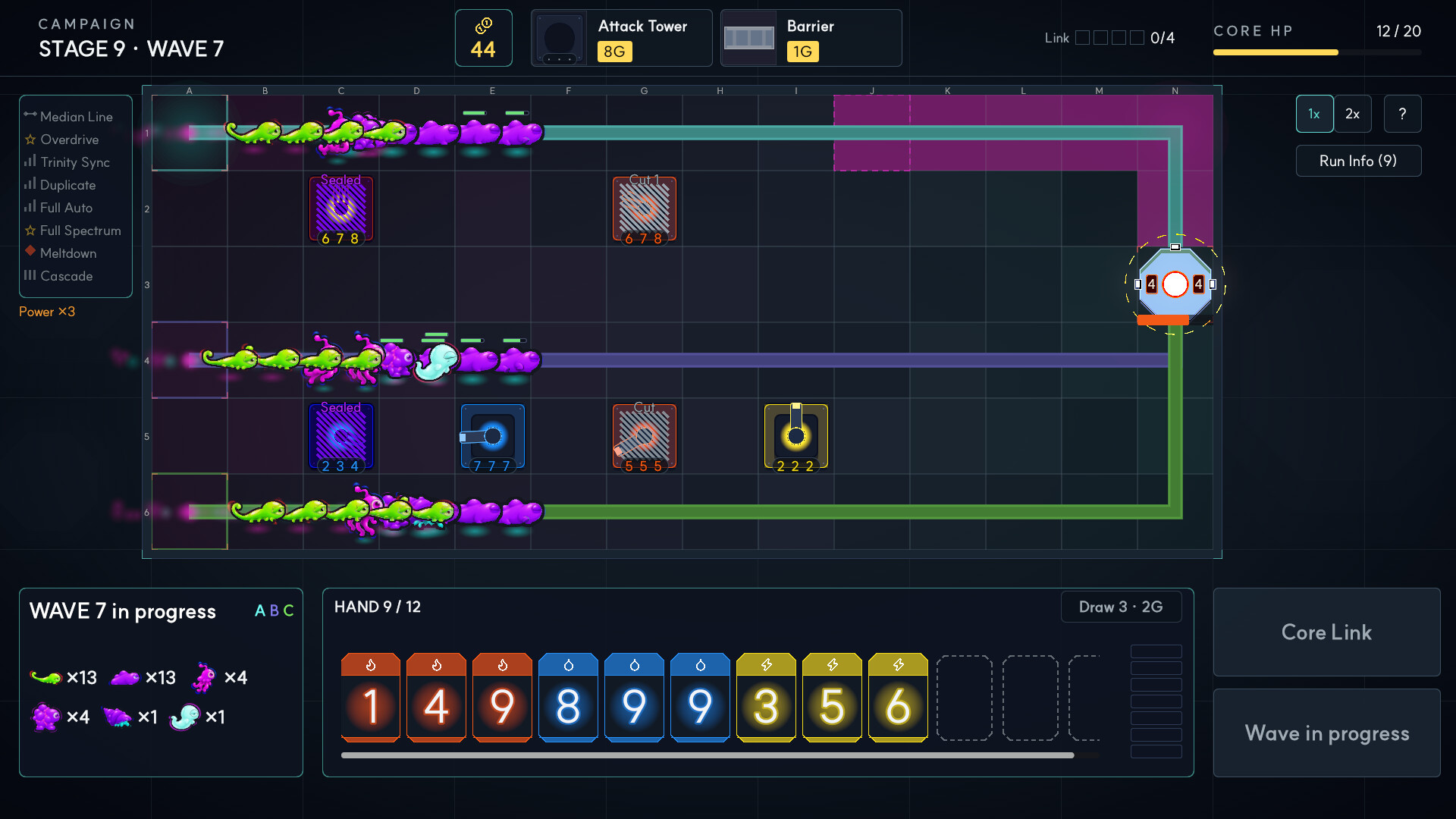Select the red fire card numbered 4
This screenshot has height=819, width=1456.
436,697
